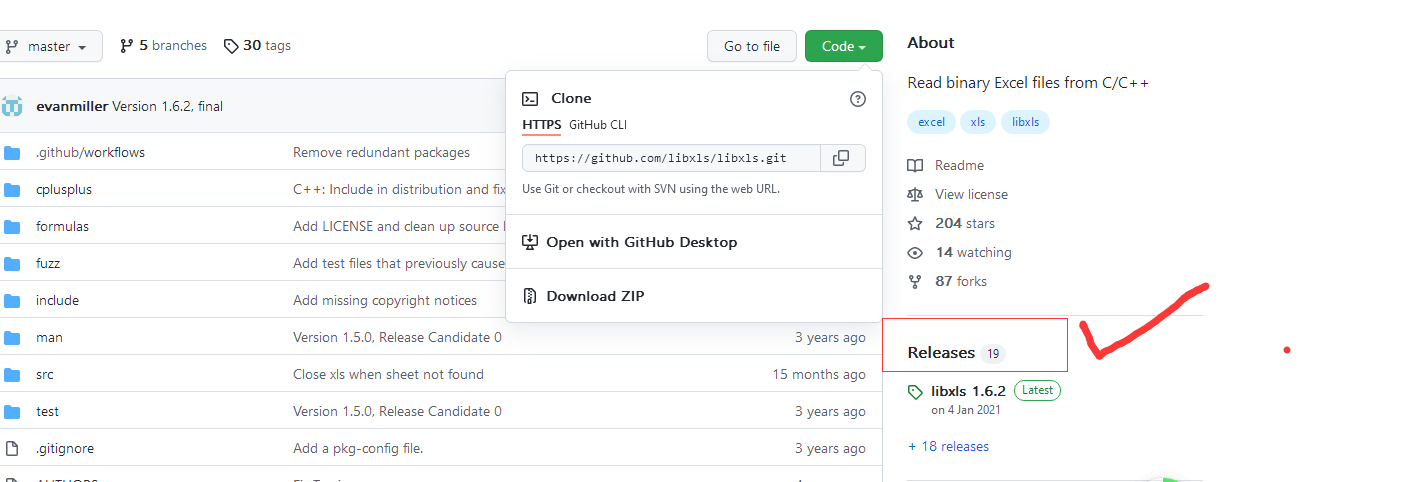This screenshot has height=482, width=1415.
Task: Click the excel topic tag
Action: click(x=931, y=122)
